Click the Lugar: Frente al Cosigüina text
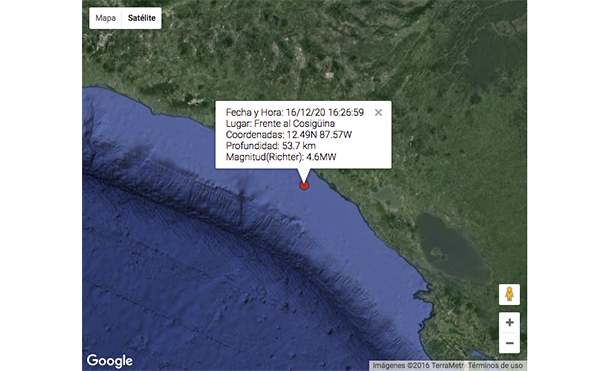610x371 pixels. point(280,124)
